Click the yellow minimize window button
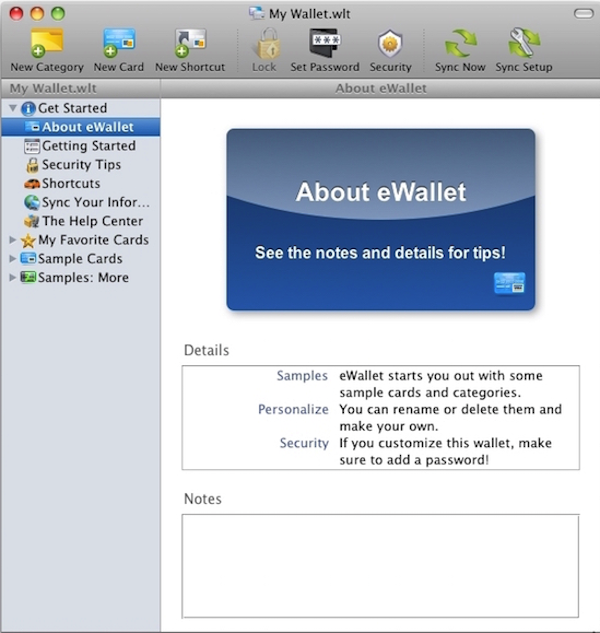This screenshot has height=633, width=600. [37, 14]
